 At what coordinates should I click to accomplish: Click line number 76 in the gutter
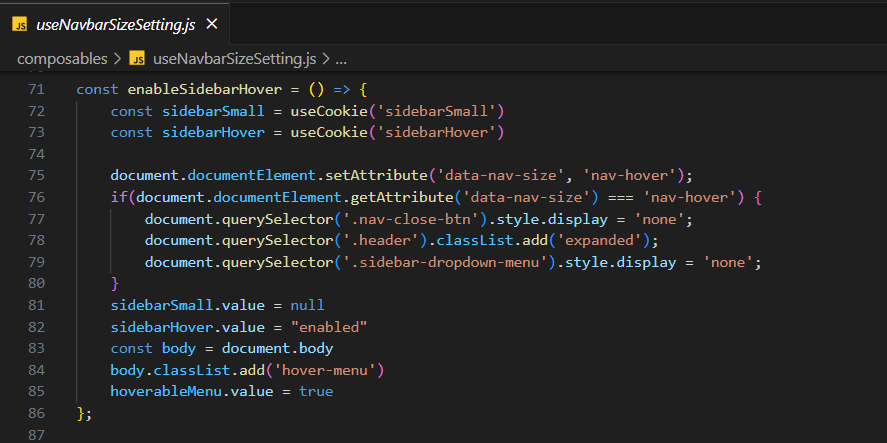37,197
